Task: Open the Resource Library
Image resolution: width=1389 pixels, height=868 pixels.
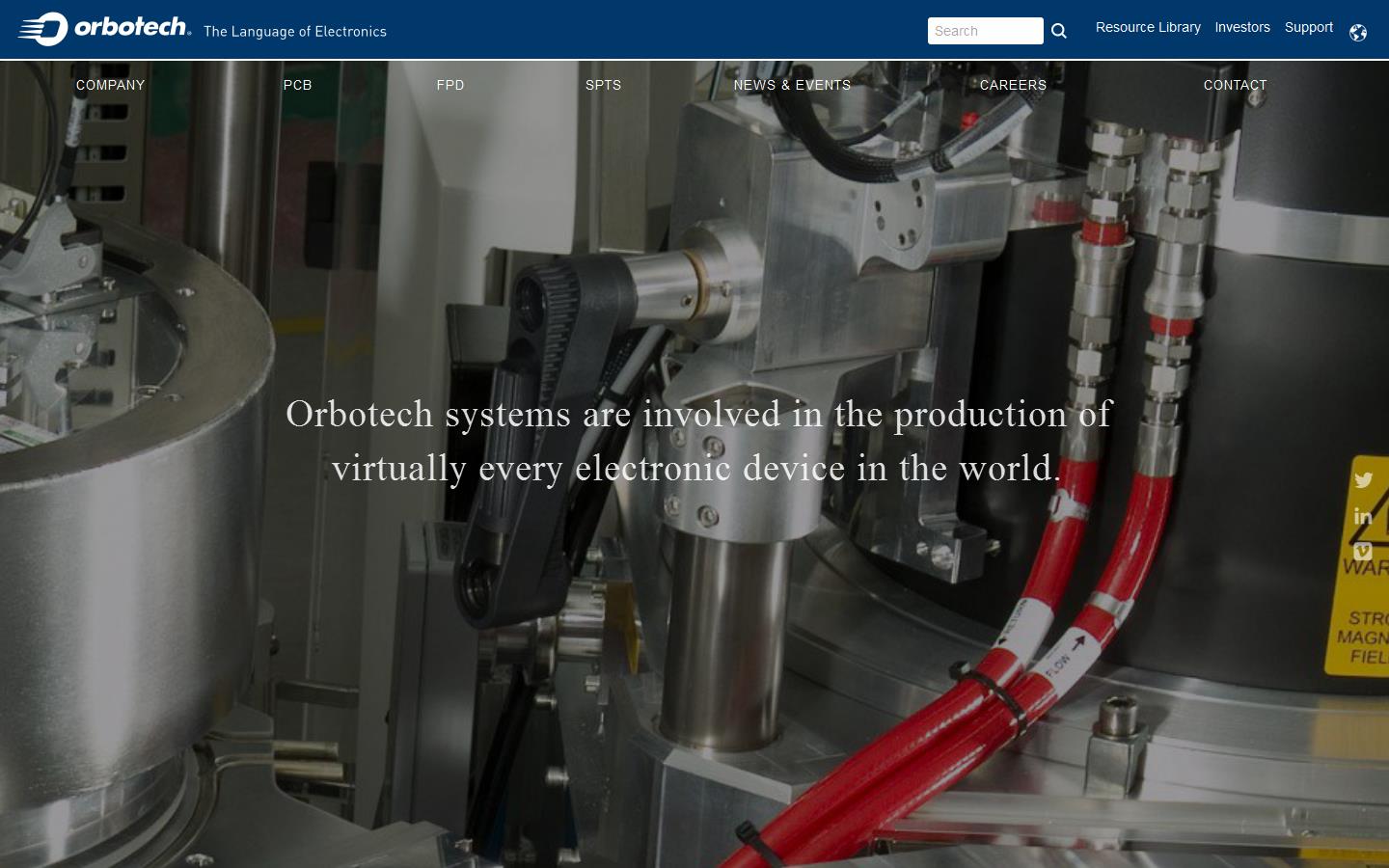Action: pos(1148,27)
